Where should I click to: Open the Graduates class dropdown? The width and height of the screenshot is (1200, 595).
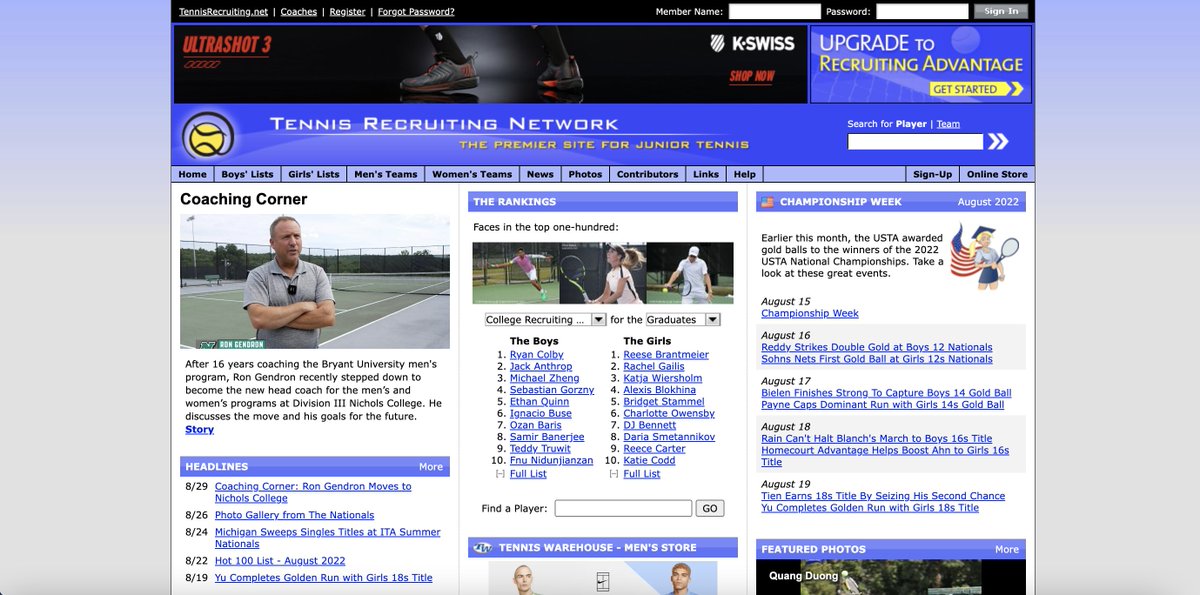pyautogui.click(x=683, y=320)
